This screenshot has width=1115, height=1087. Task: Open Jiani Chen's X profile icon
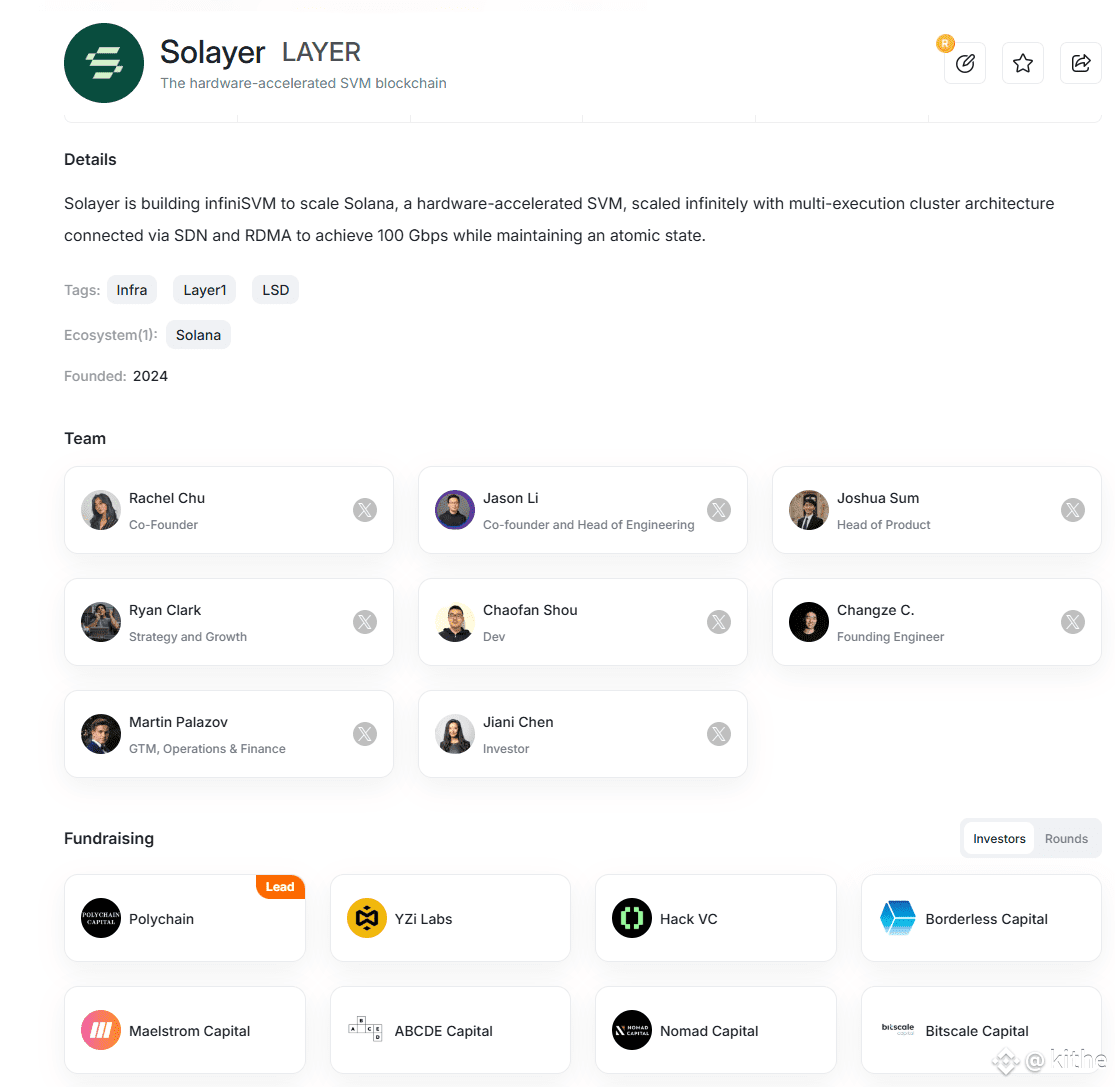pyautogui.click(x=719, y=734)
